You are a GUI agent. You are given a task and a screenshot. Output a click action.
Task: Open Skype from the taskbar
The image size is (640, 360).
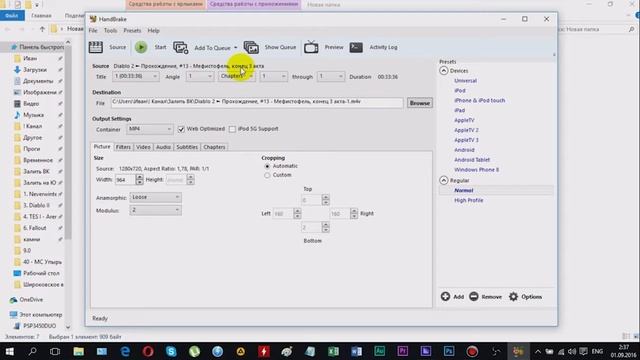pos(171,351)
